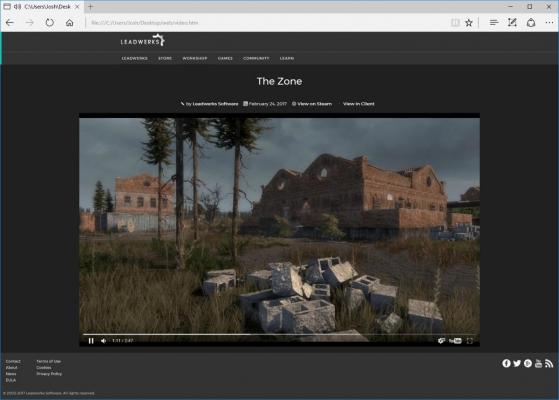Open Contact footer link
This screenshot has height=400, width=559.
coord(13,361)
